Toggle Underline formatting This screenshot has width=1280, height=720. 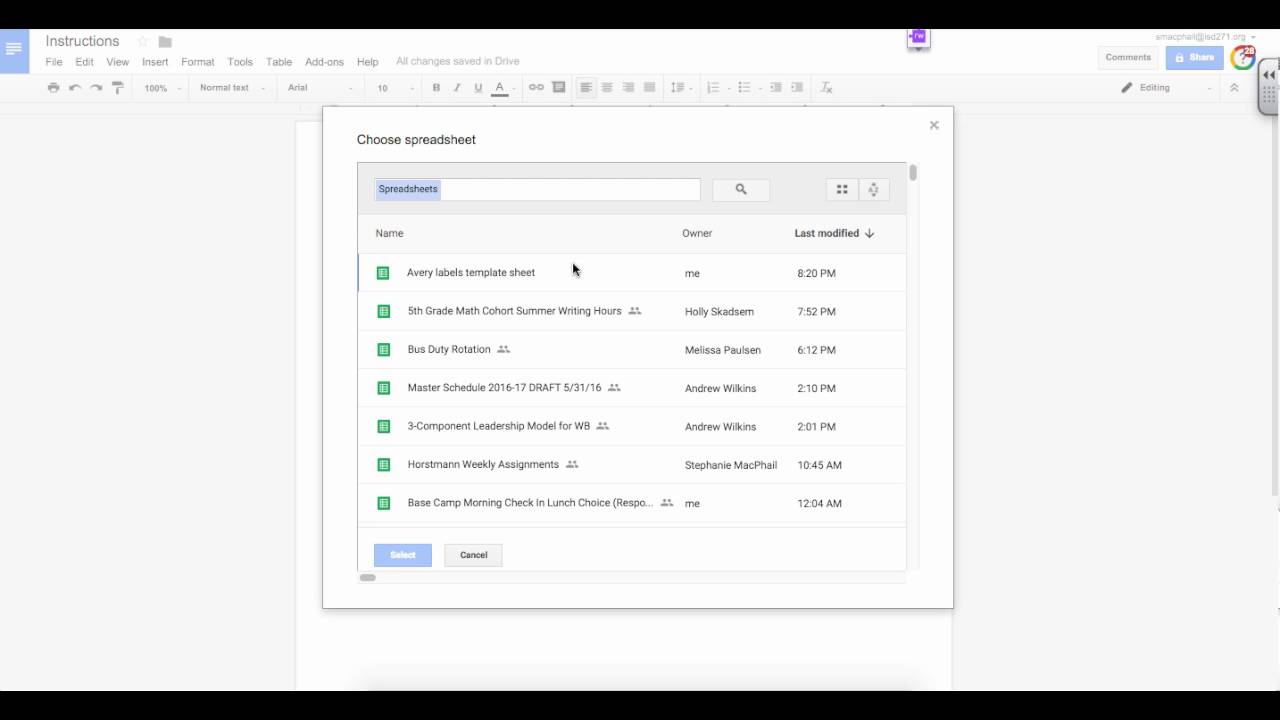coord(478,88)
